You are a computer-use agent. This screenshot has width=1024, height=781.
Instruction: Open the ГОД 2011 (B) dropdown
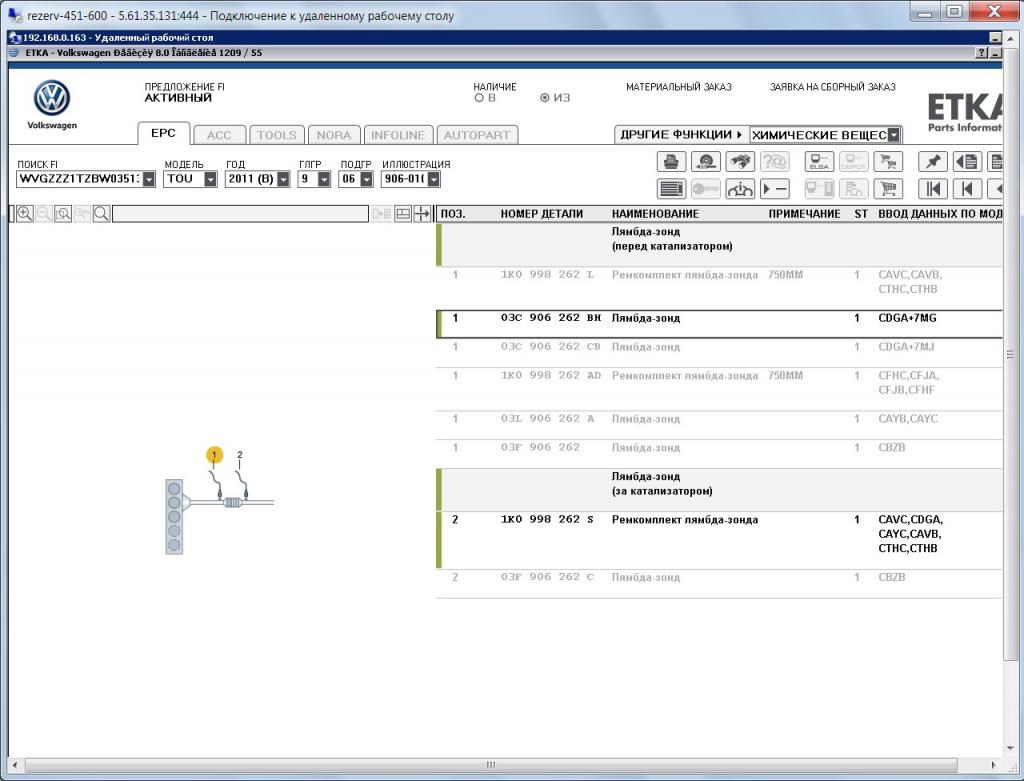pos(283,179)
